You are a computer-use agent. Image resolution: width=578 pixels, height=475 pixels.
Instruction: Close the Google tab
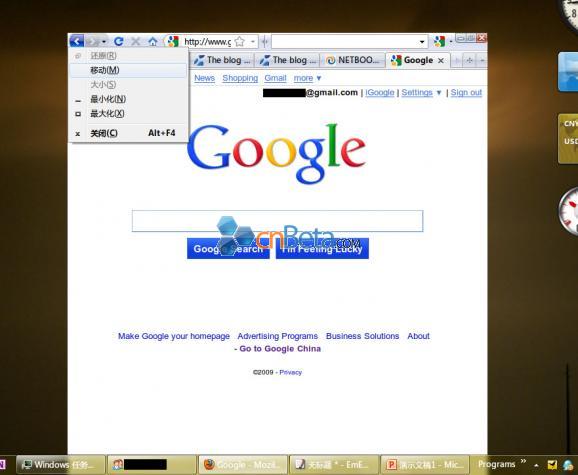[441, 61]
